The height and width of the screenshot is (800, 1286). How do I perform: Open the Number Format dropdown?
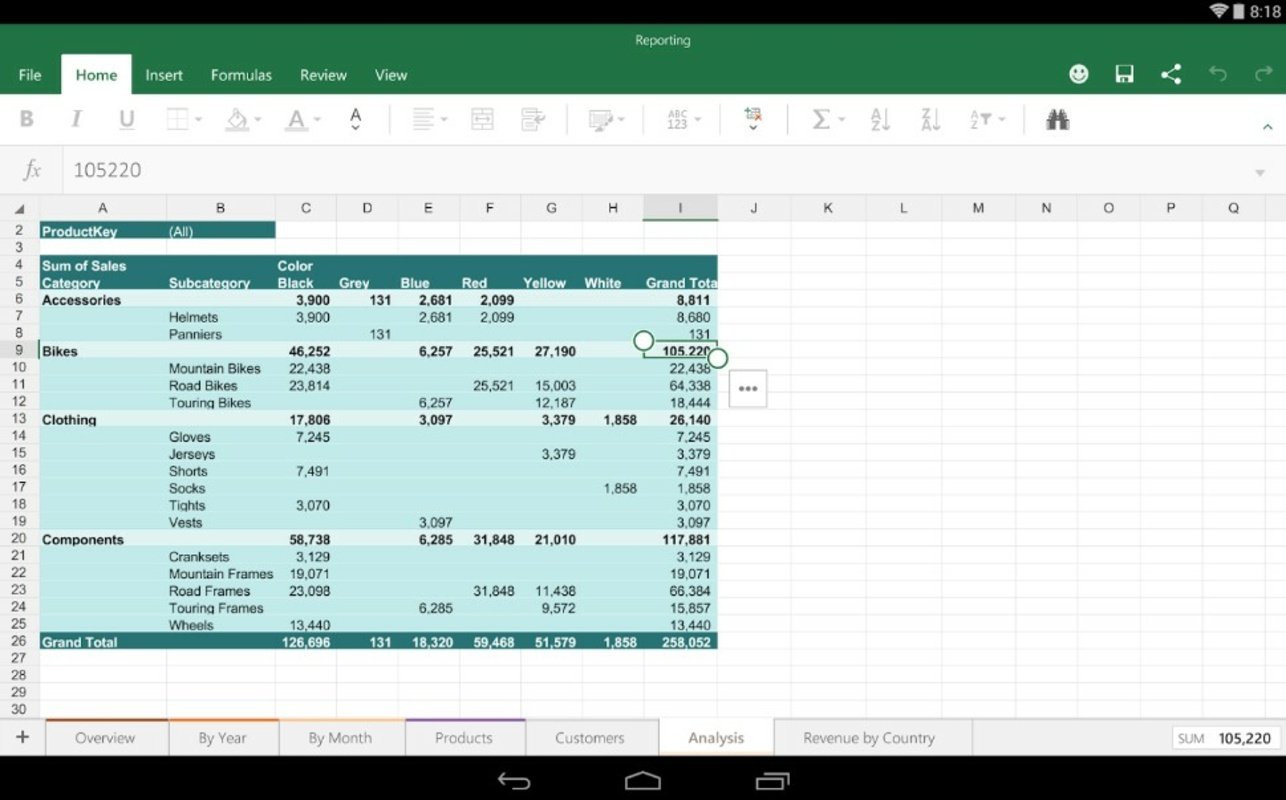coord(680,119)
